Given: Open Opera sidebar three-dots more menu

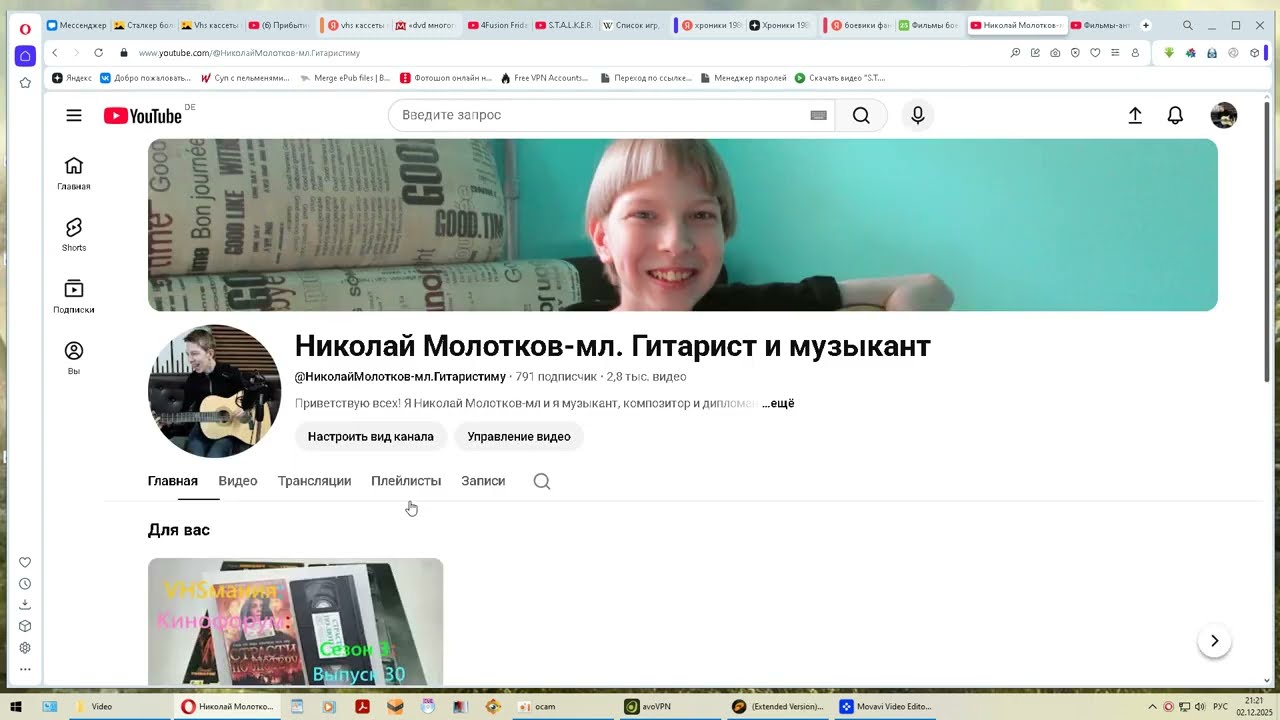Looking at the screenshot, I should coord(25,669).
